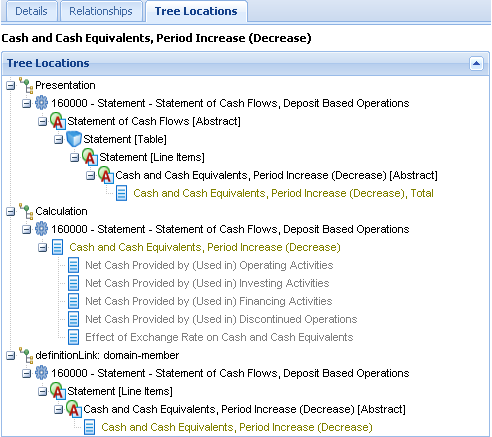Select Presentation's 160000 Statement of Cash Flows label
The width and height of the screenshot is (492, 437).
(230, 103)
